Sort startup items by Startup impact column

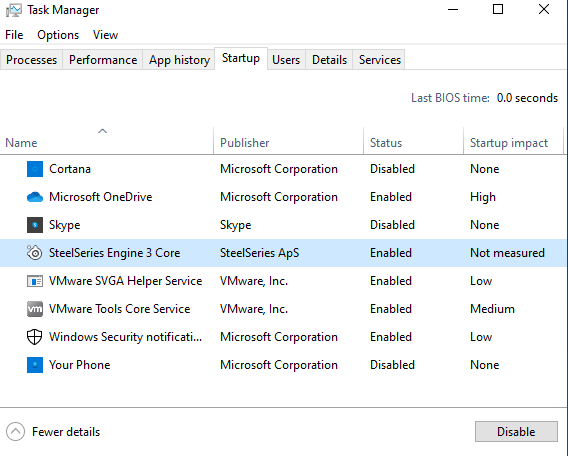coord(509,143)
